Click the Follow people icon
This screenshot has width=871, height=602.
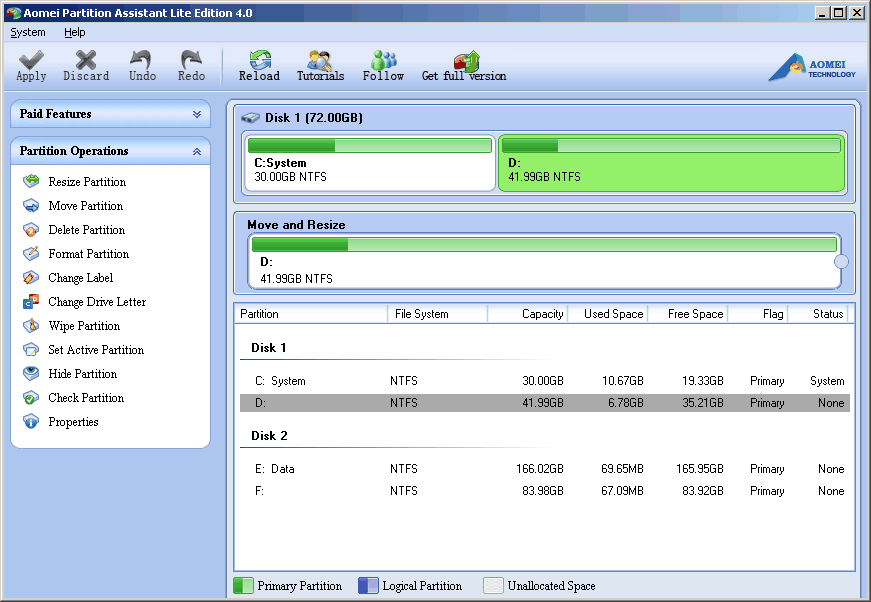[x=384, y=59]
